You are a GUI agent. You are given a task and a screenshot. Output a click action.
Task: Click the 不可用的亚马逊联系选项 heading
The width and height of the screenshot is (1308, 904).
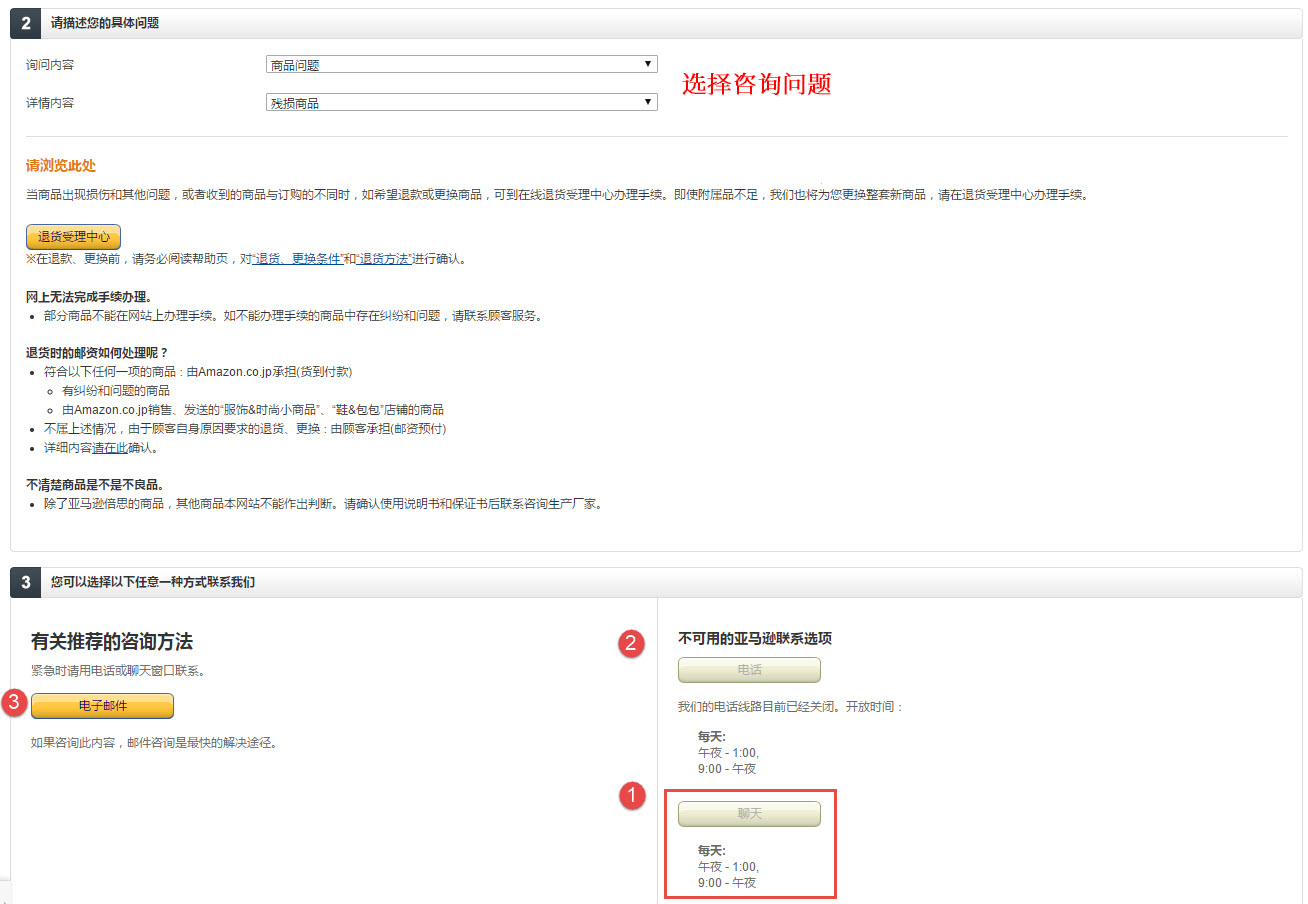click(755, 638)
